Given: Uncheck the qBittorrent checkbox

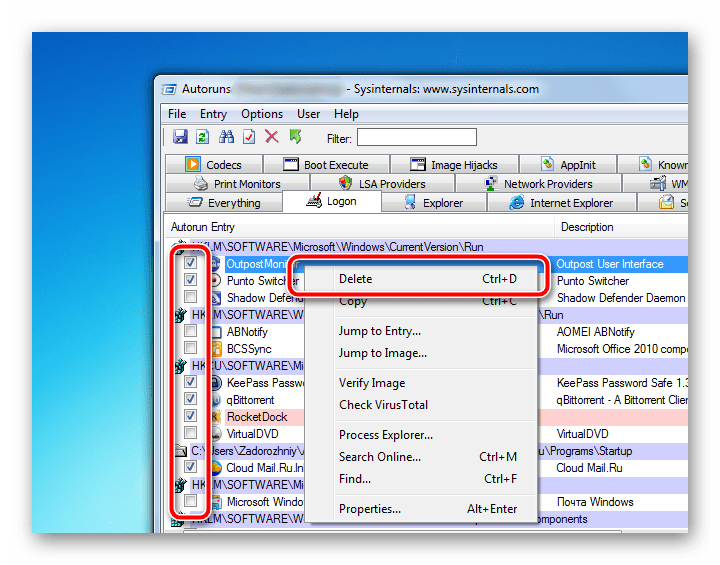Looking at the screenshot, I should (190, 398).
